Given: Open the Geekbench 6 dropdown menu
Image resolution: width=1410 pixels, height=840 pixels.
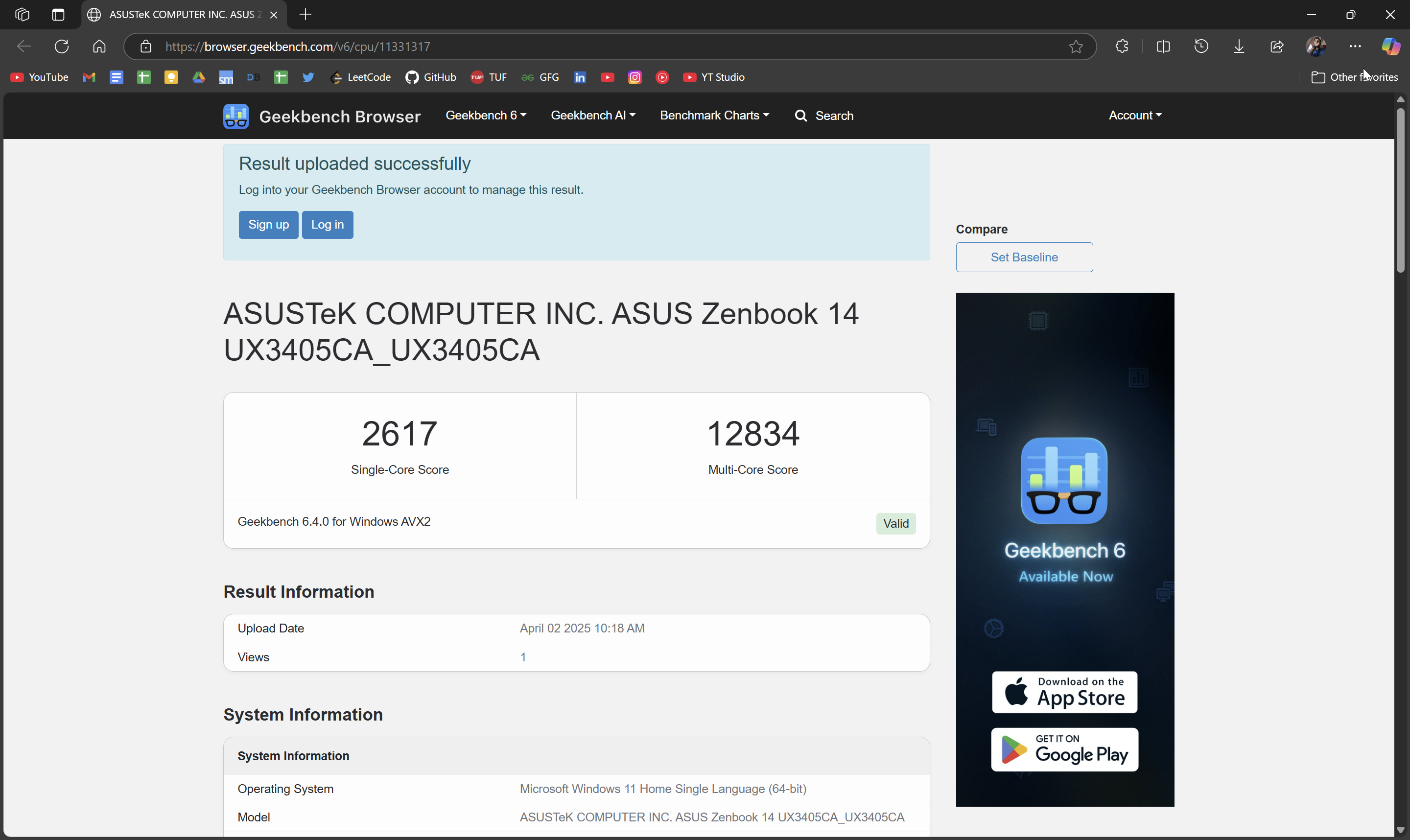Looking at the screenshot, I should pos(486,116).
